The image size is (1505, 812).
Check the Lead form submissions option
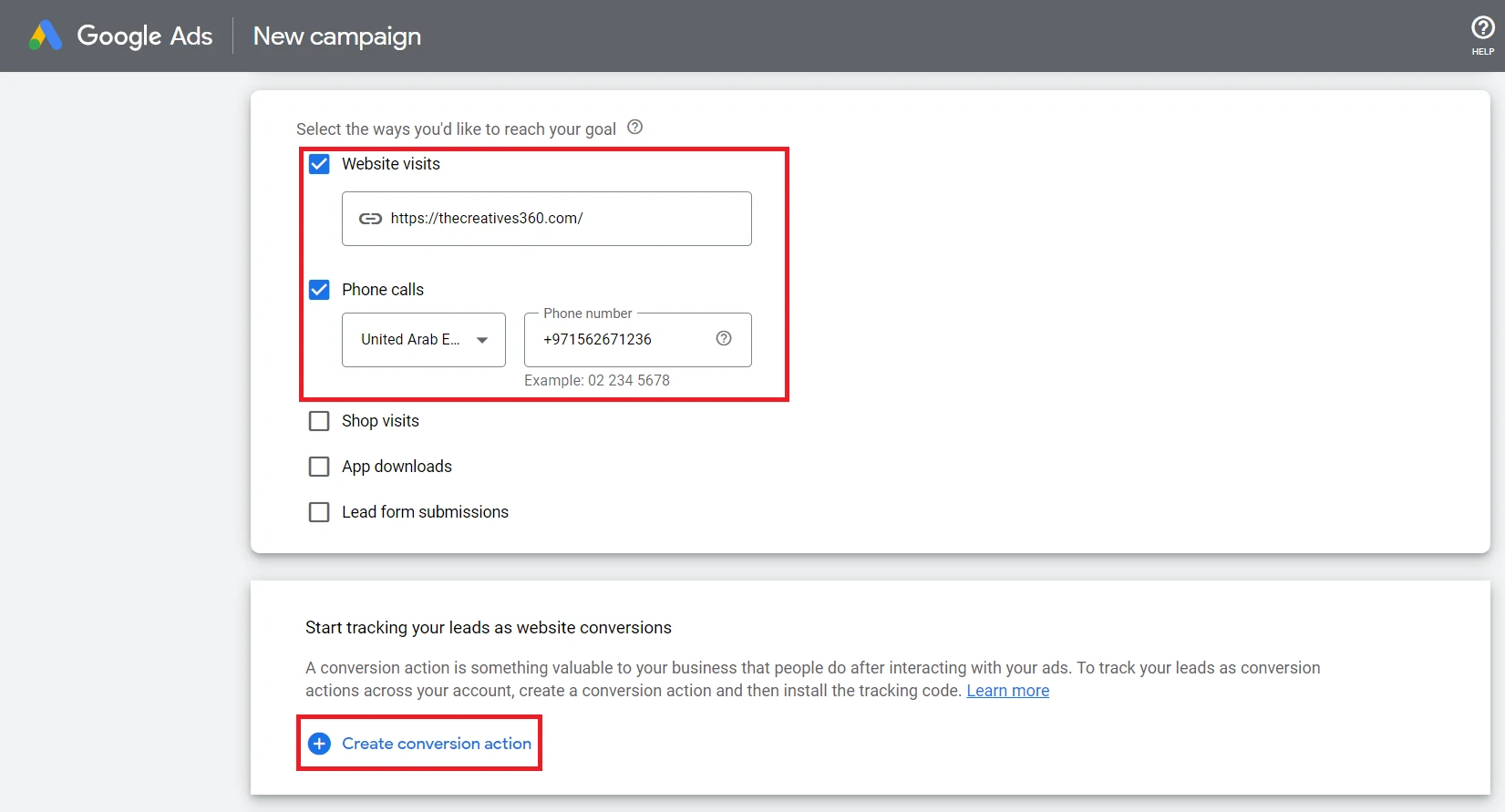click(x=319, y=512)
